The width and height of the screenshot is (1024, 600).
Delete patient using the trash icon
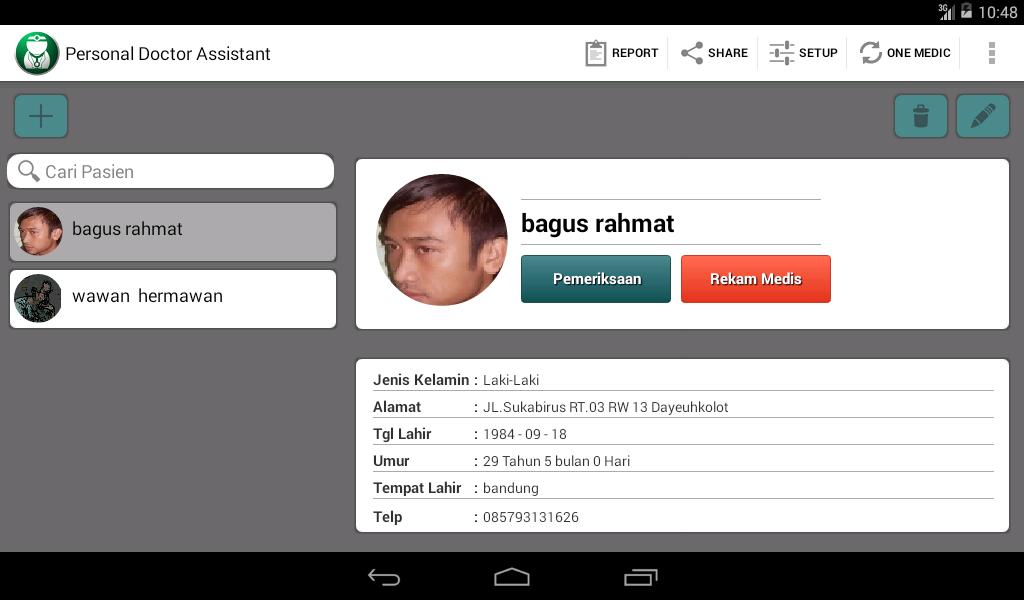coord(920,117)
